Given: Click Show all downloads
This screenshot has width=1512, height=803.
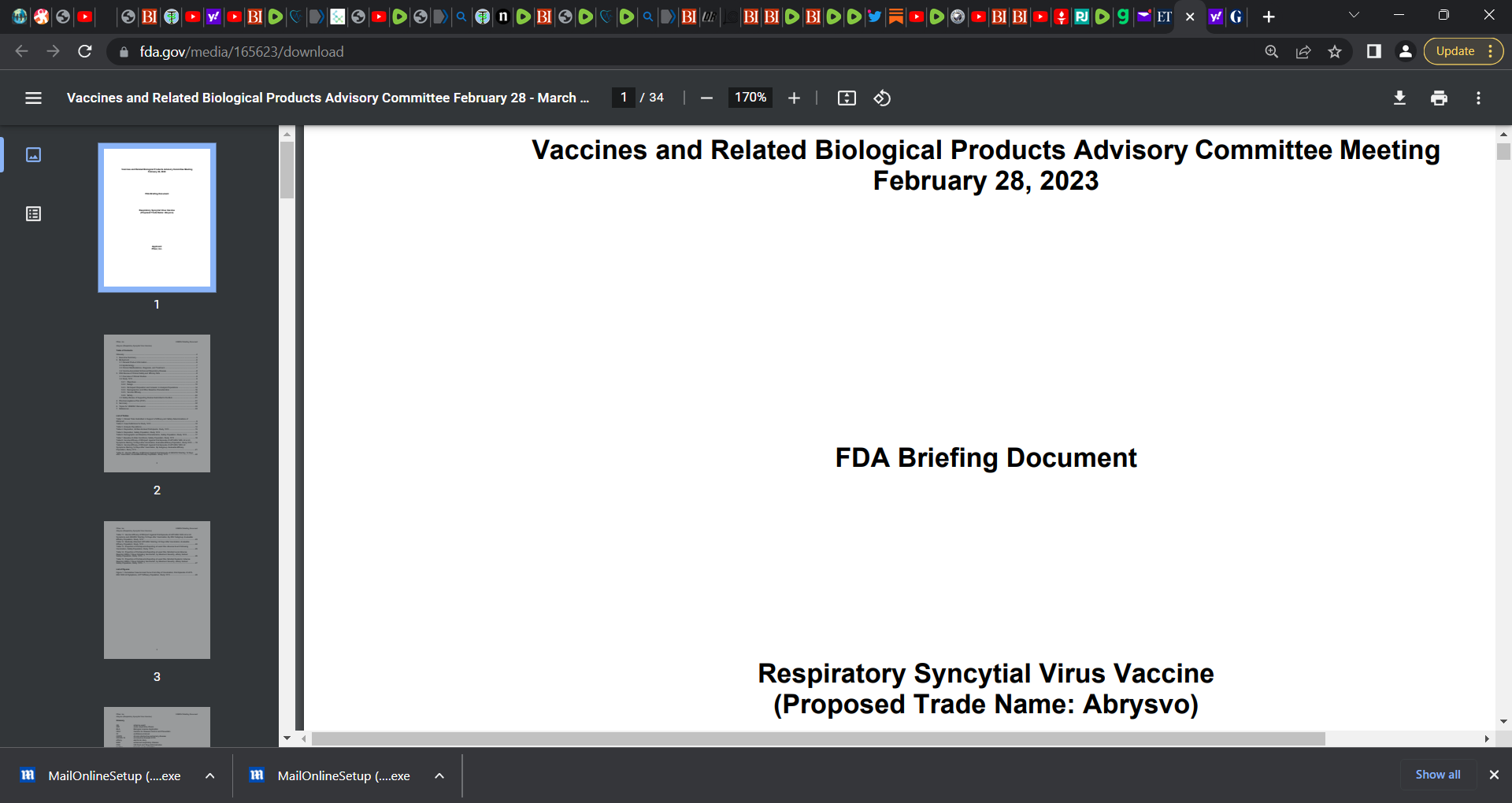Looking at the screenshot, I should pyautogui.click(x=1438, y=775).
